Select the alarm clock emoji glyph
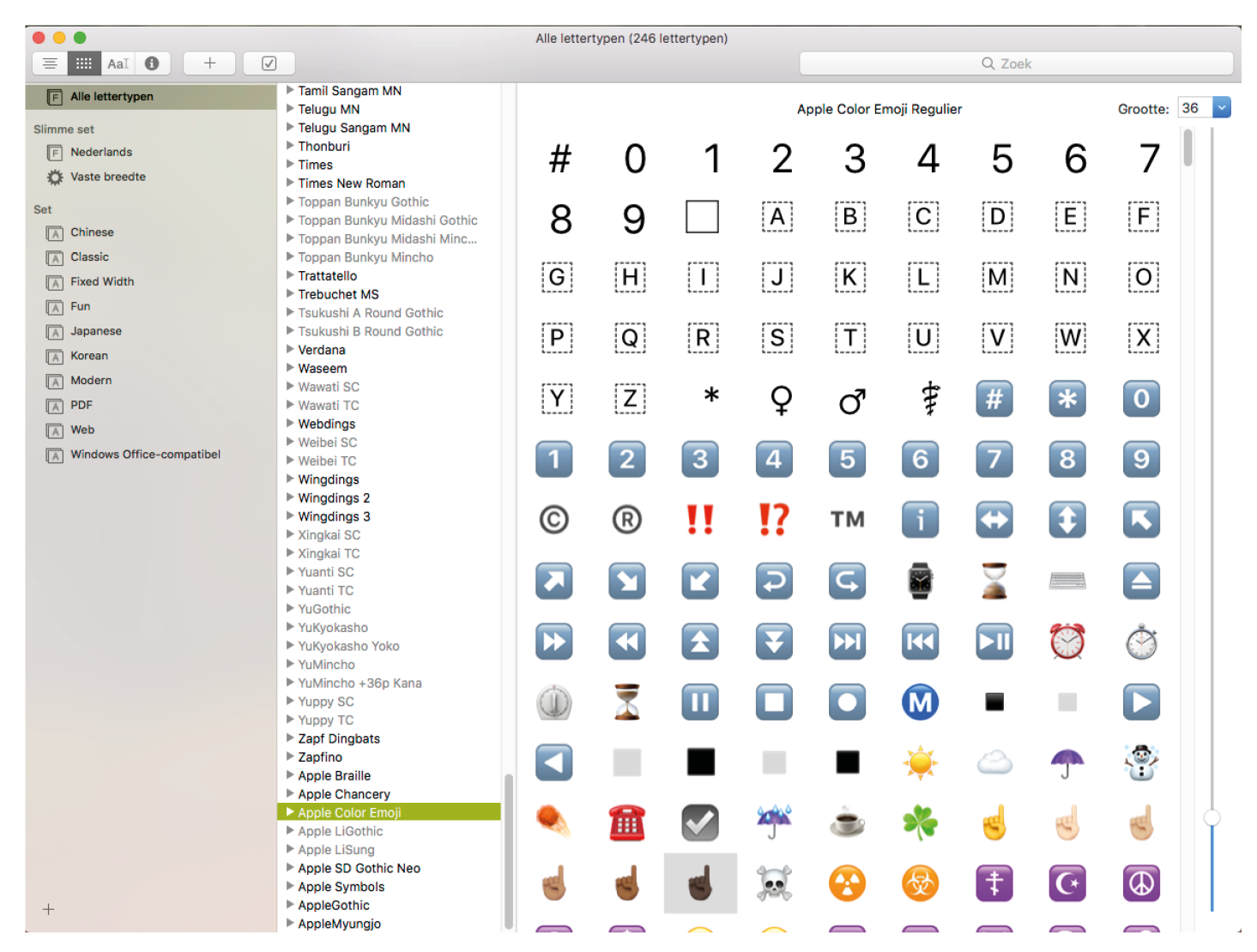This screenshot has width=1257, height=952. click(x=1067, y=641)
